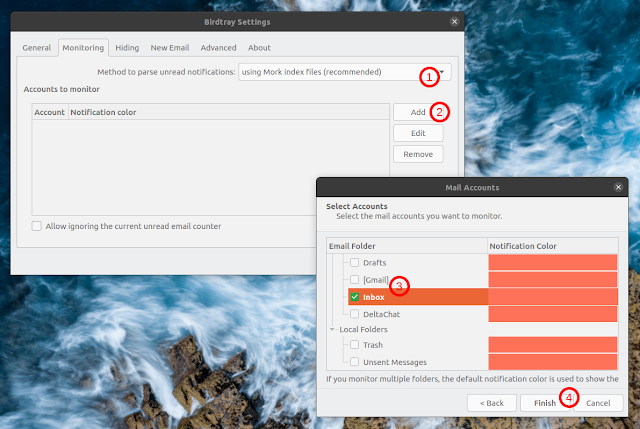The width and height of the screenshot is (640, 429).
Task: Open the Hiding tab
Action: 127,47
